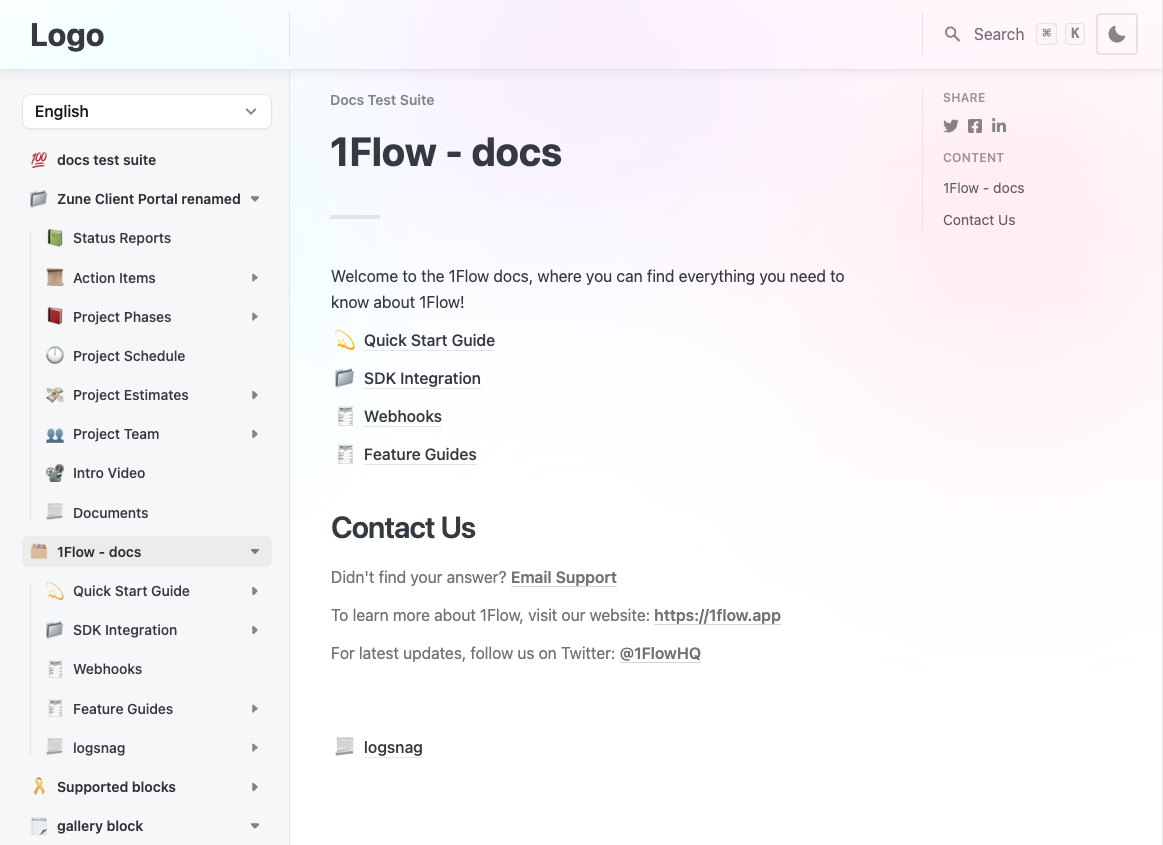Open the @1FlowHQ Twitter link
1163x845 pixels.
pyautogui.click(x=660, y=653)
